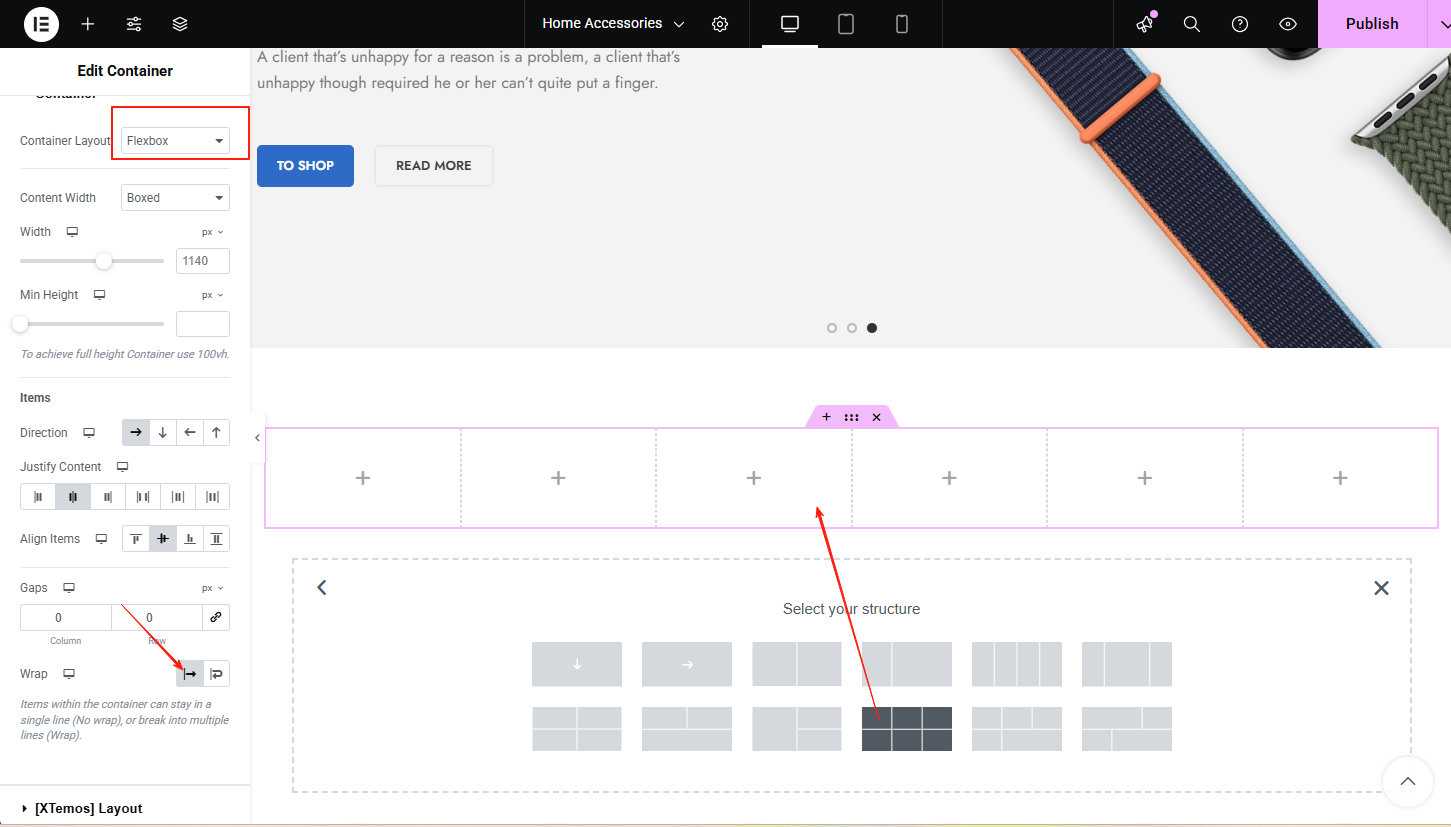This screenshot has height=827, width=1451.
Task: Open the Structure layers icon
Action: point(180,24)
